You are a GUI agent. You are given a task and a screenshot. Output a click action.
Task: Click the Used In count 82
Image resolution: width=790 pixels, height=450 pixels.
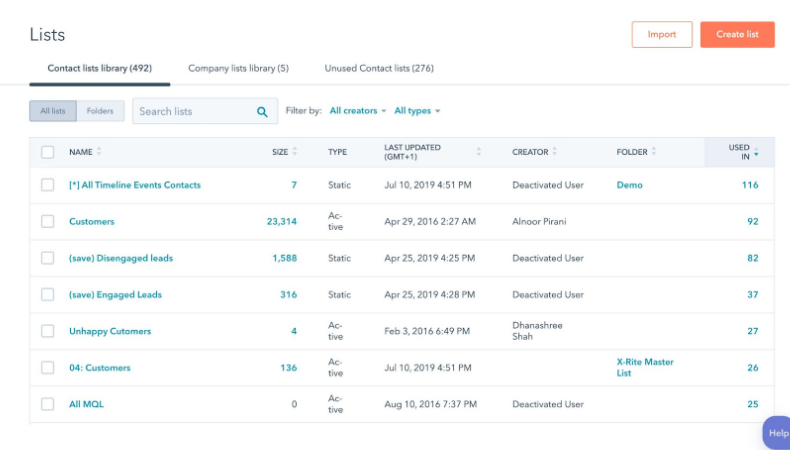(753, 258)
